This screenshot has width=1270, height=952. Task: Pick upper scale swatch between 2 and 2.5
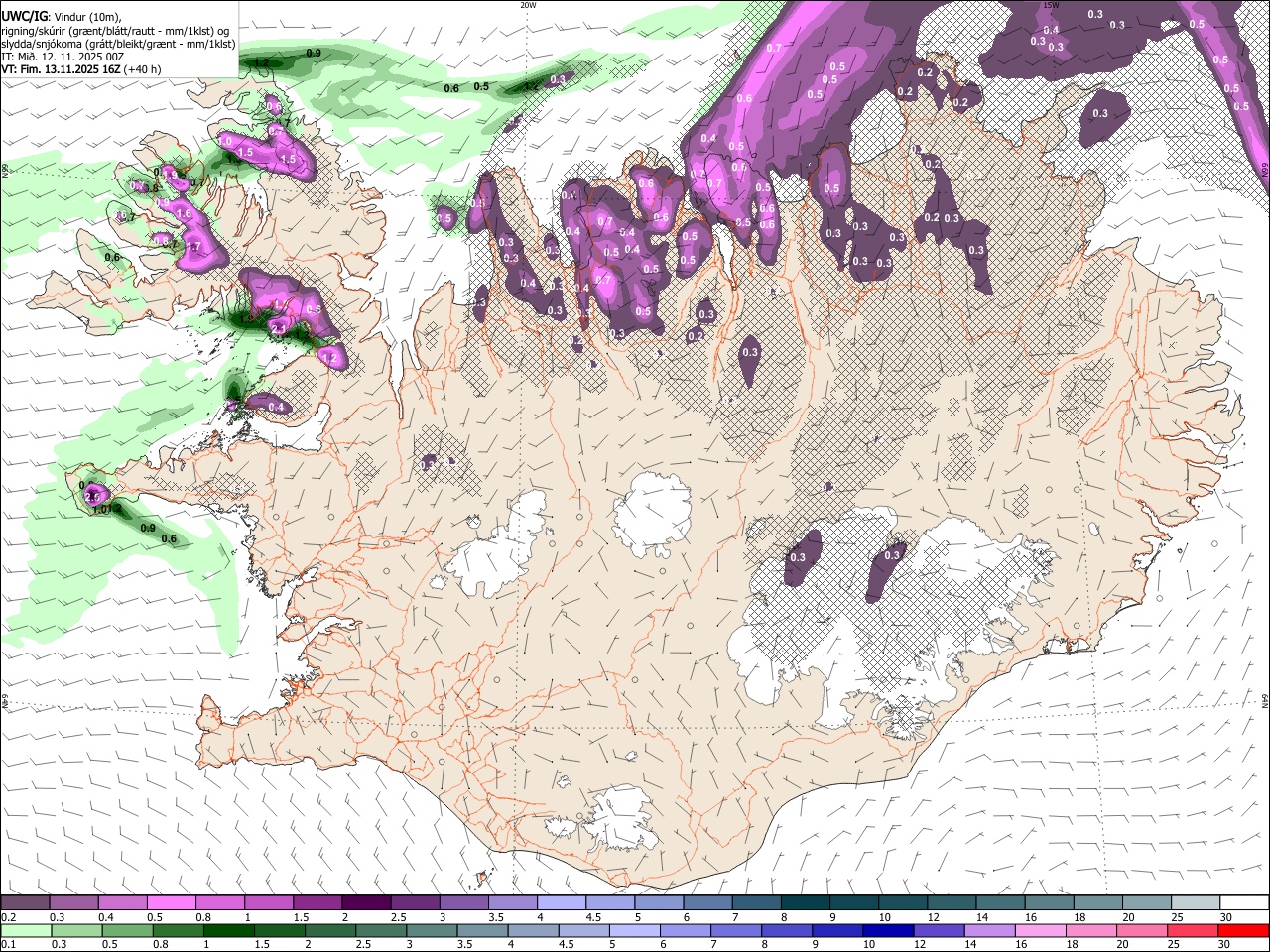click(x=365, y=903)
